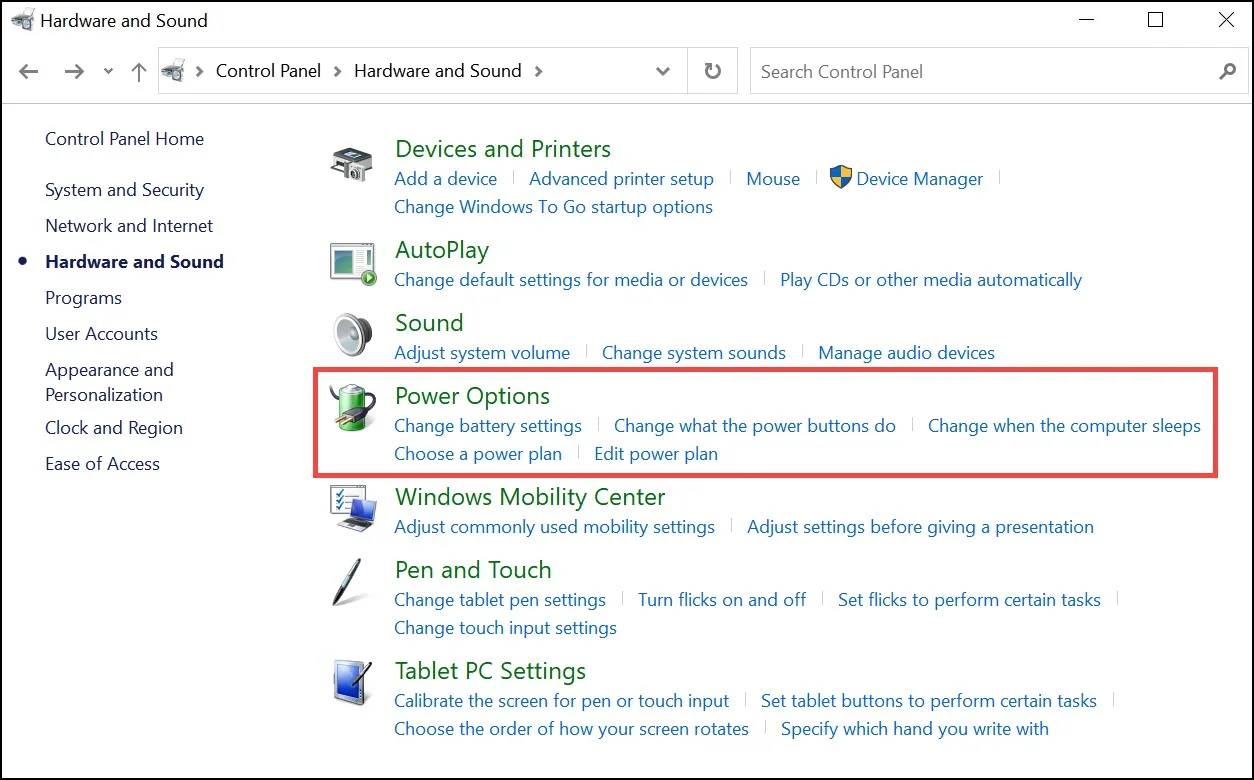The image size is (1254, 780).
Task: Click the Power Options battery icon
Action: pyautogui.click(x=353, y=408)
